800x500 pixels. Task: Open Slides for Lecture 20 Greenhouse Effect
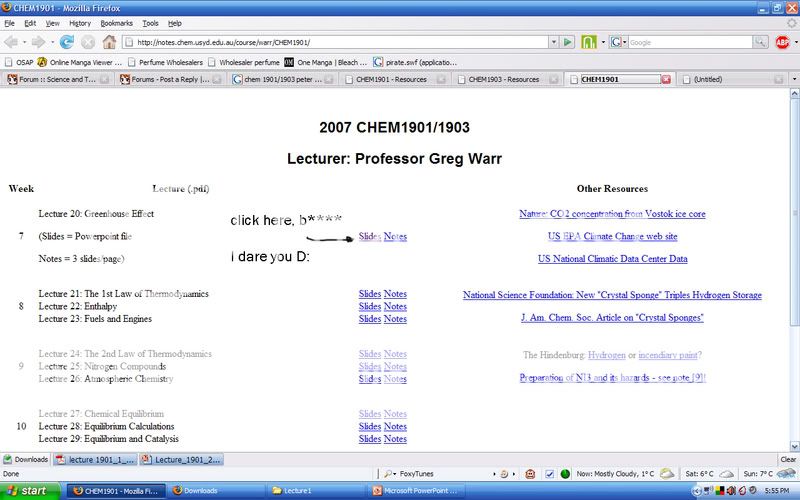pyautogui.click(x=369, y=237)
